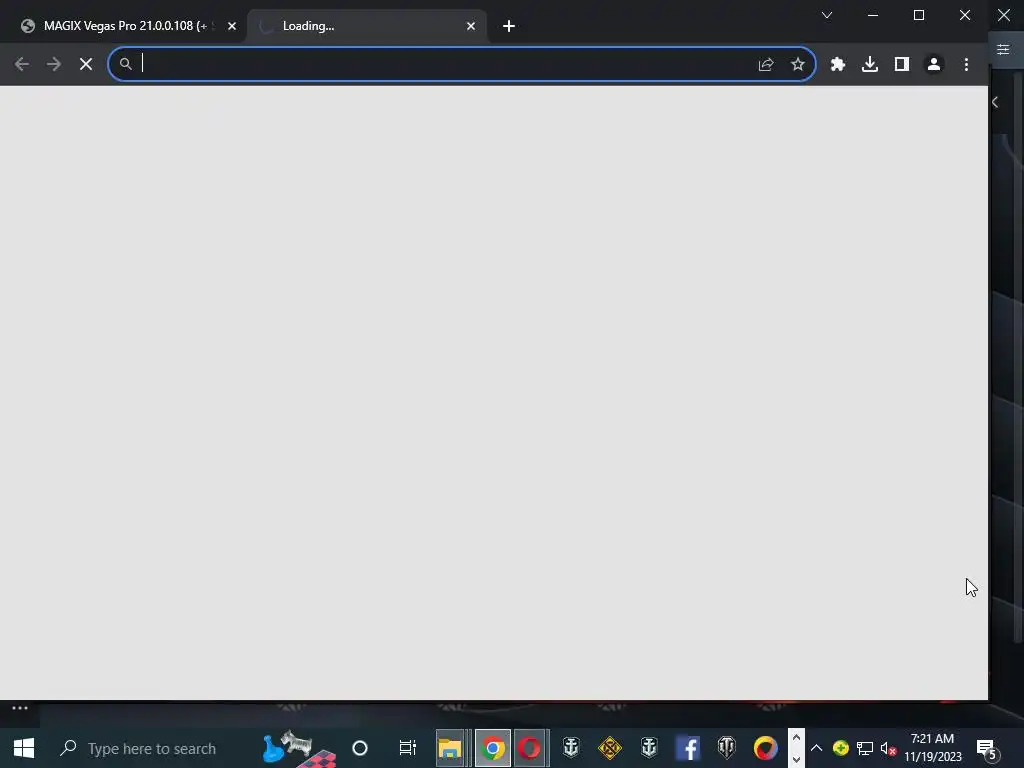This screenshot has height=768, width=1024.
Task: Open the notification center
Action: (986, 748)
